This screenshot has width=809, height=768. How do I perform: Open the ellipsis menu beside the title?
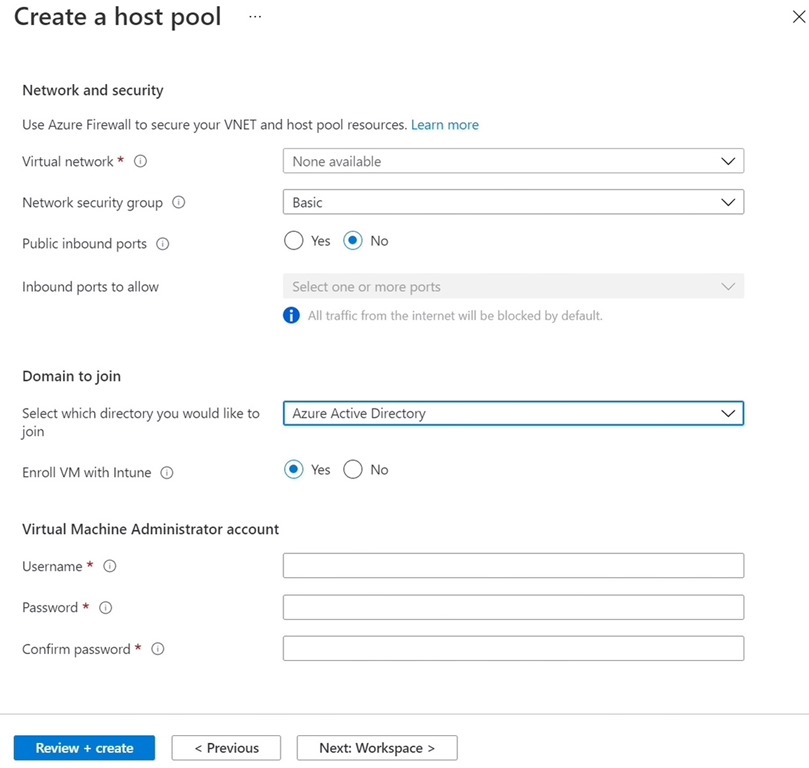254,17
